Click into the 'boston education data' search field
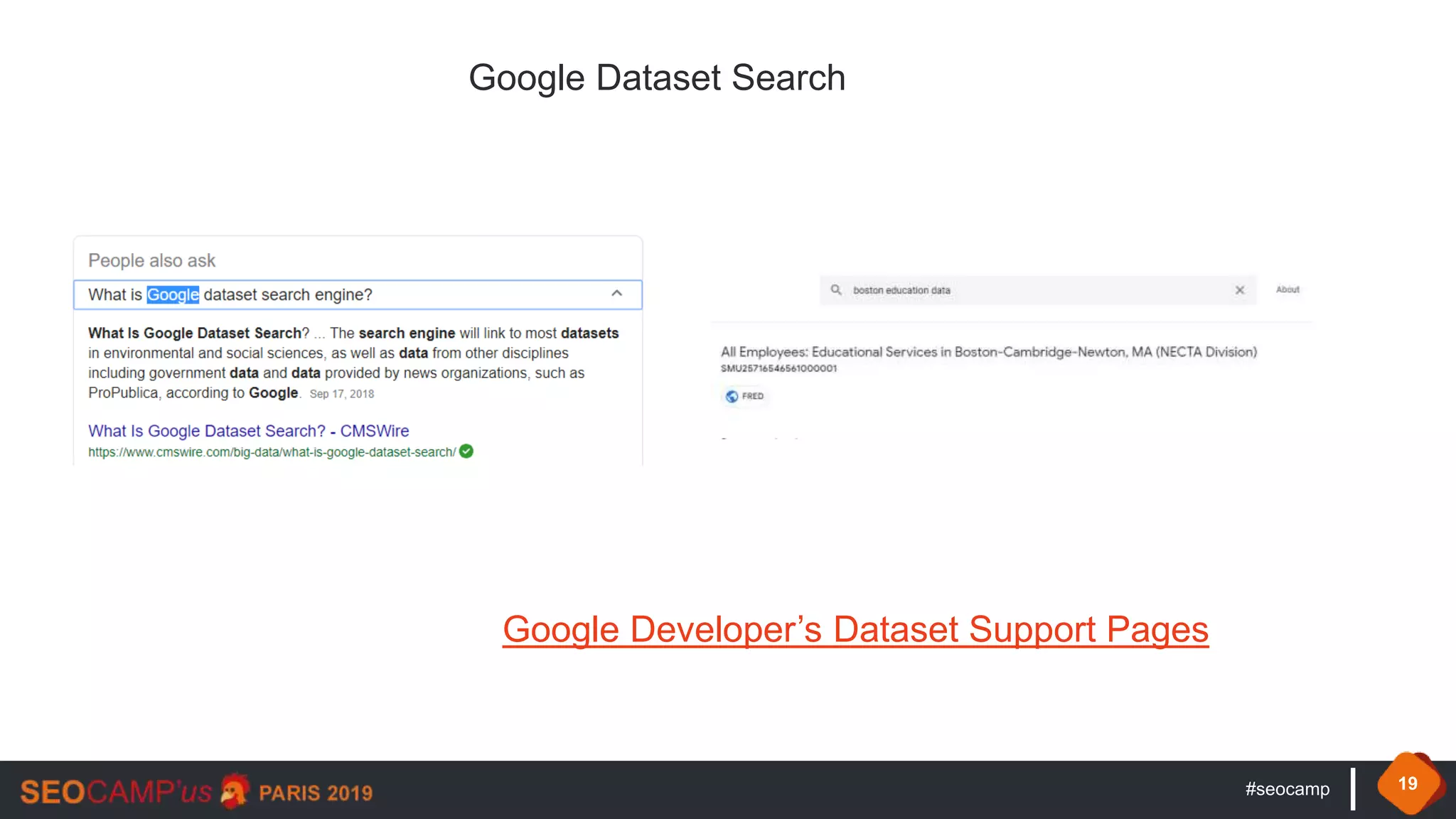Screen dimensions: 1456x819 1038,290
